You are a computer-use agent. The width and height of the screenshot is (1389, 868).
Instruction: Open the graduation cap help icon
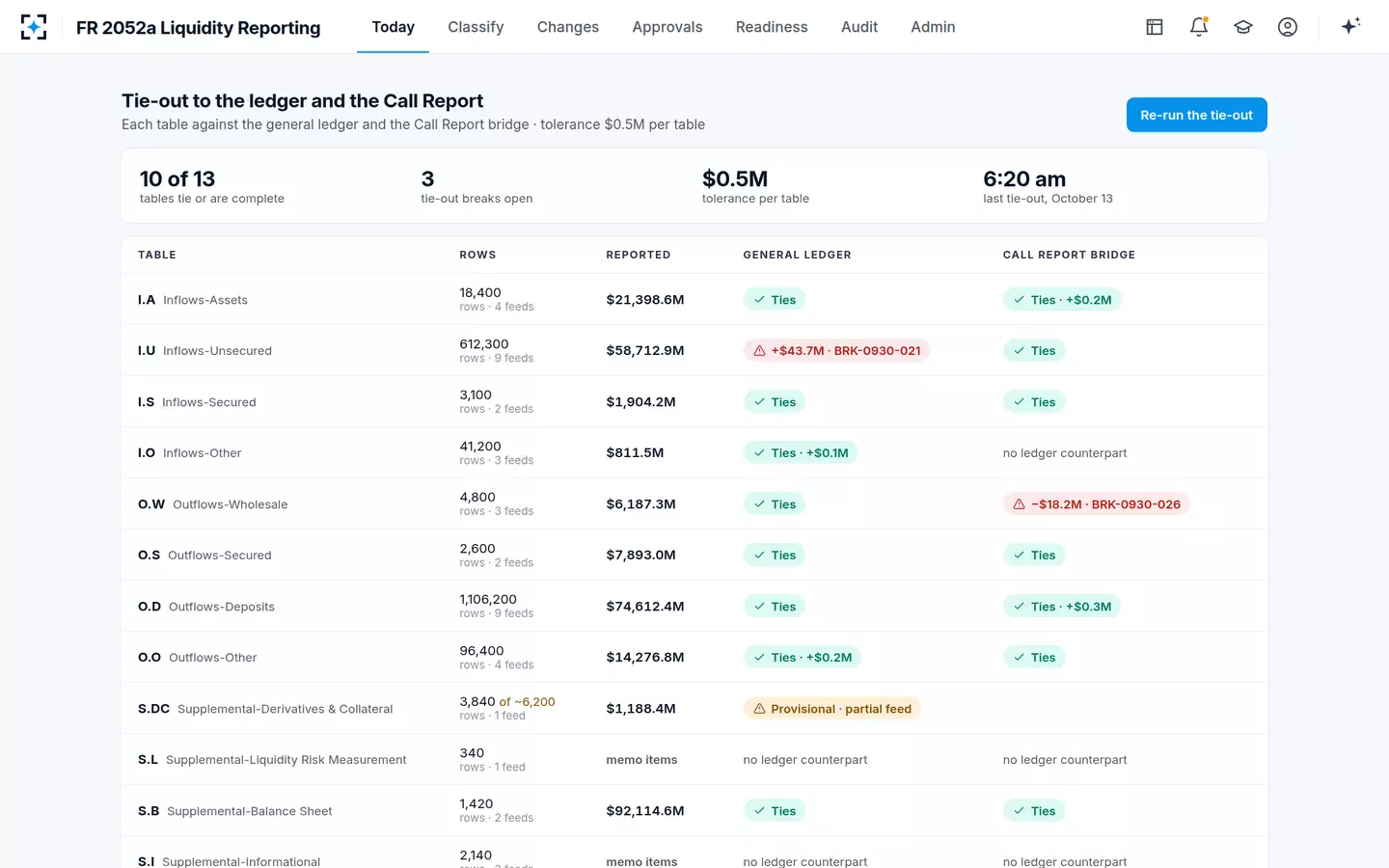pos(1243,27)
